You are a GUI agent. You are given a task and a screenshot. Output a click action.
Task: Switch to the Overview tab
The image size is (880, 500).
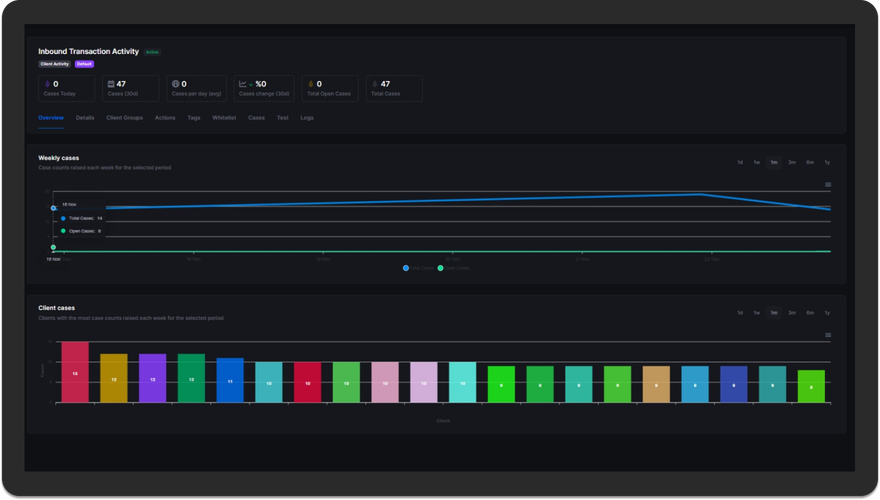point(51,118)
